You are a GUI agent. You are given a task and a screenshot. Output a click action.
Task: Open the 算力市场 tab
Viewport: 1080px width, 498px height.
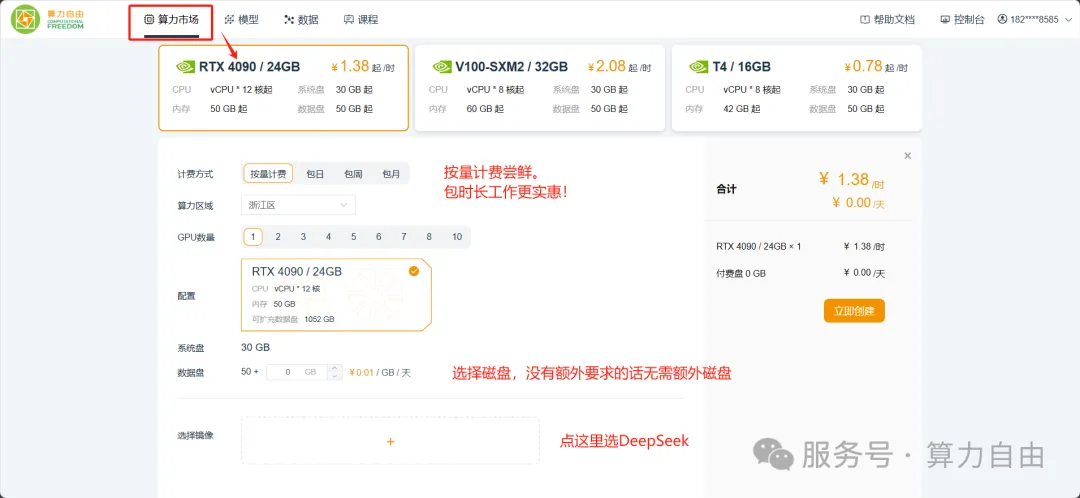point(171,19)
